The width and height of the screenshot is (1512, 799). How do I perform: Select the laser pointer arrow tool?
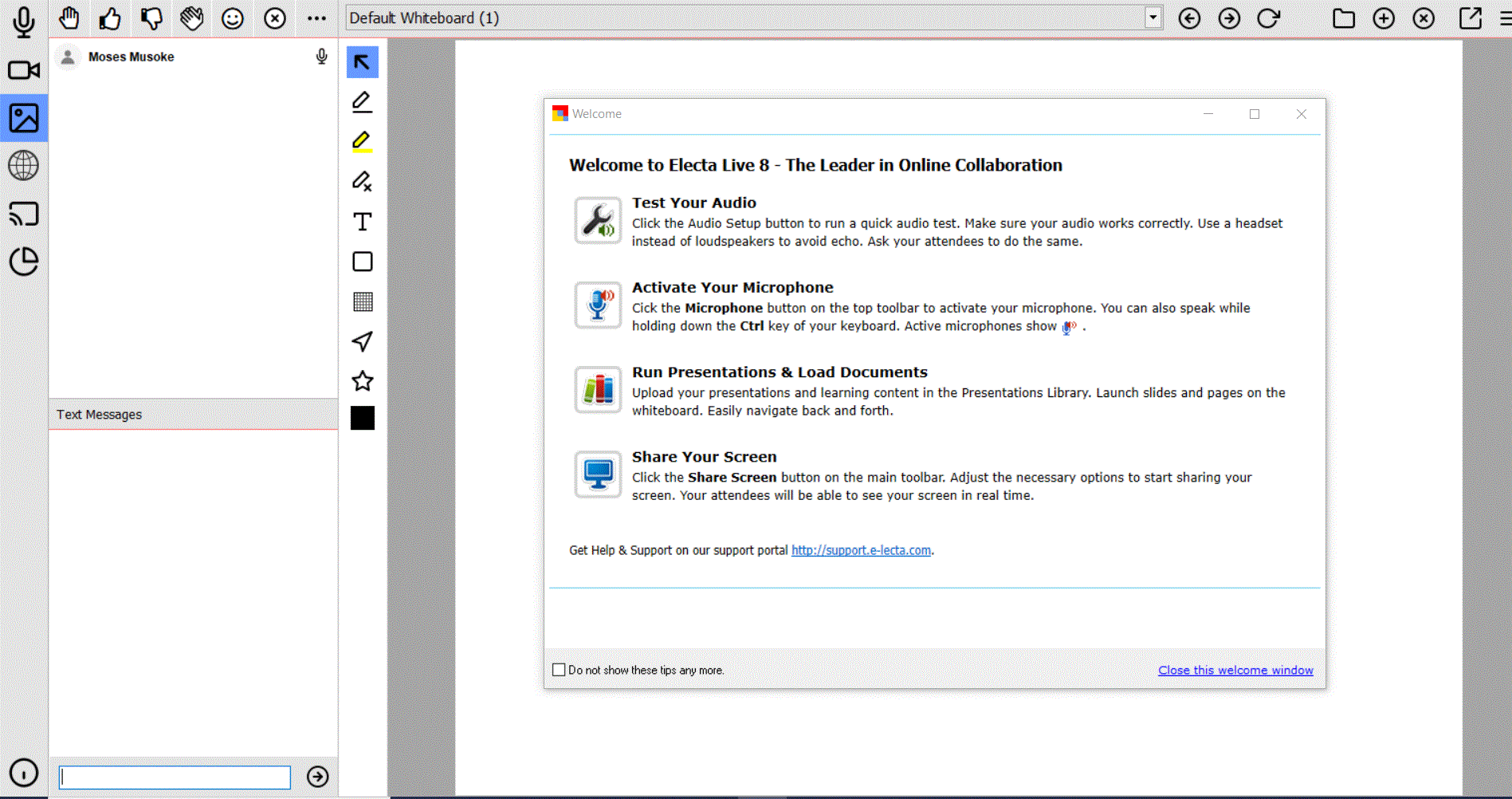[x=363, y=341]
